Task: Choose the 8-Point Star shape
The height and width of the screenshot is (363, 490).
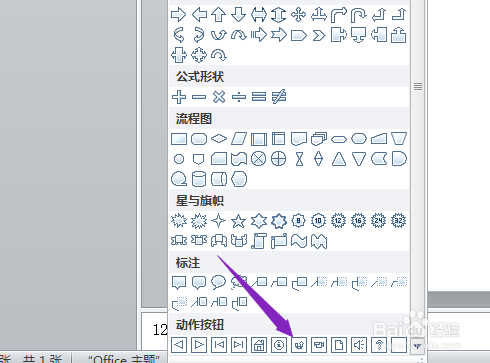Action: [299, 221]
